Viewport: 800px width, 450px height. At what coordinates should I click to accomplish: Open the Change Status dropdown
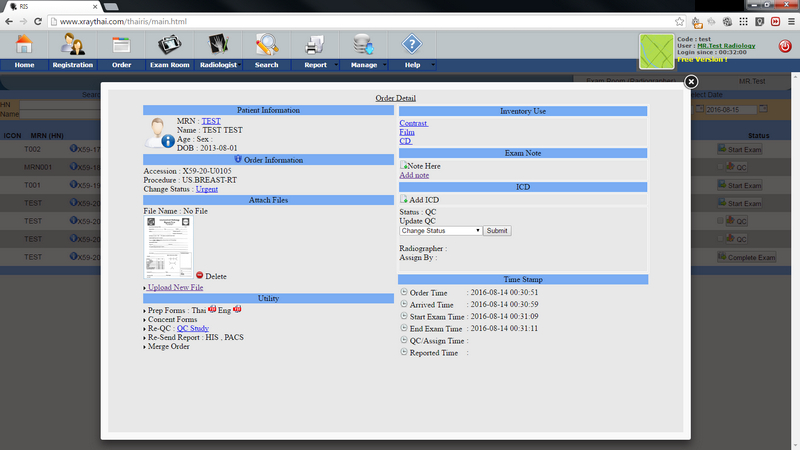click(x=441, y=230)
